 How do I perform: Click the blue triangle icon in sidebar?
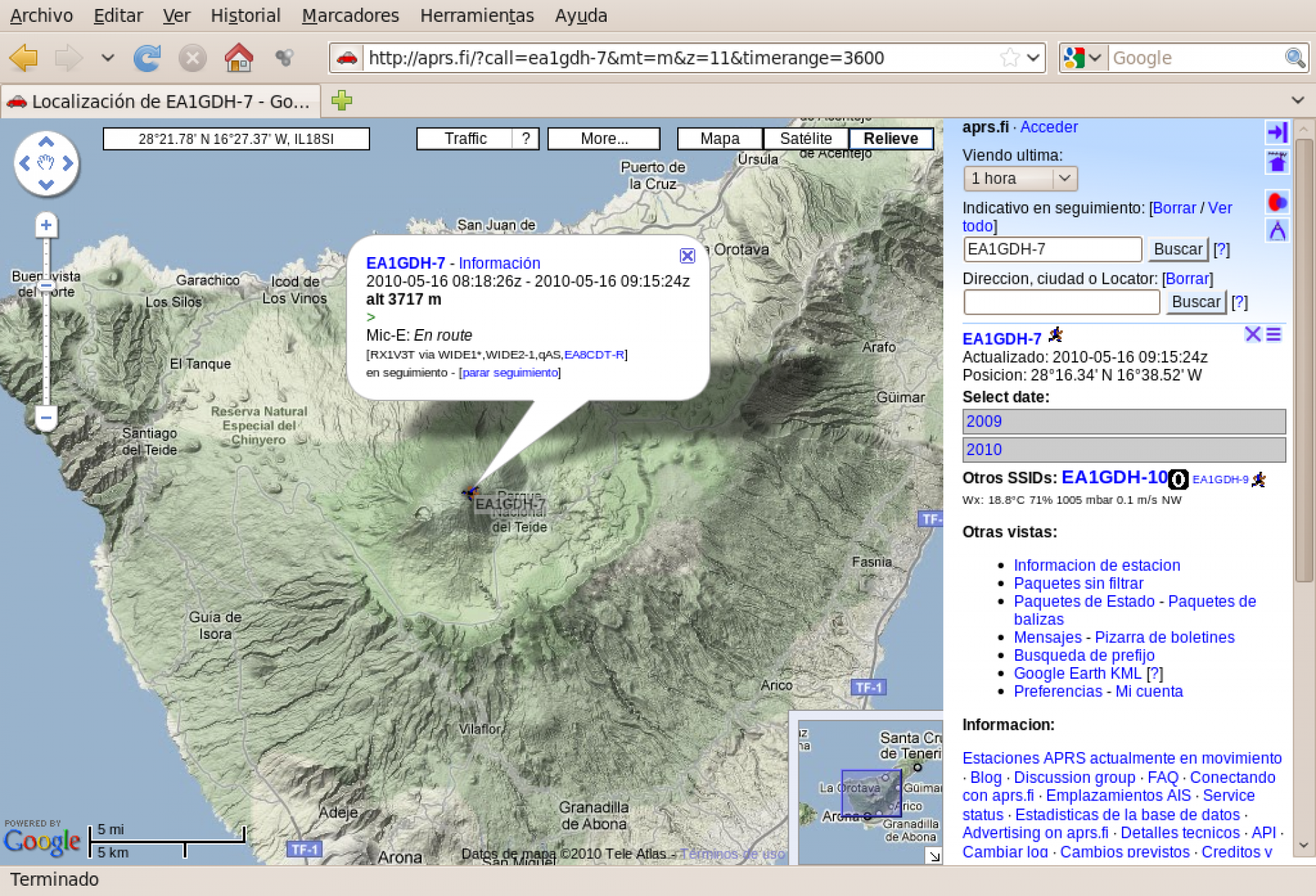coord(1277,230)
